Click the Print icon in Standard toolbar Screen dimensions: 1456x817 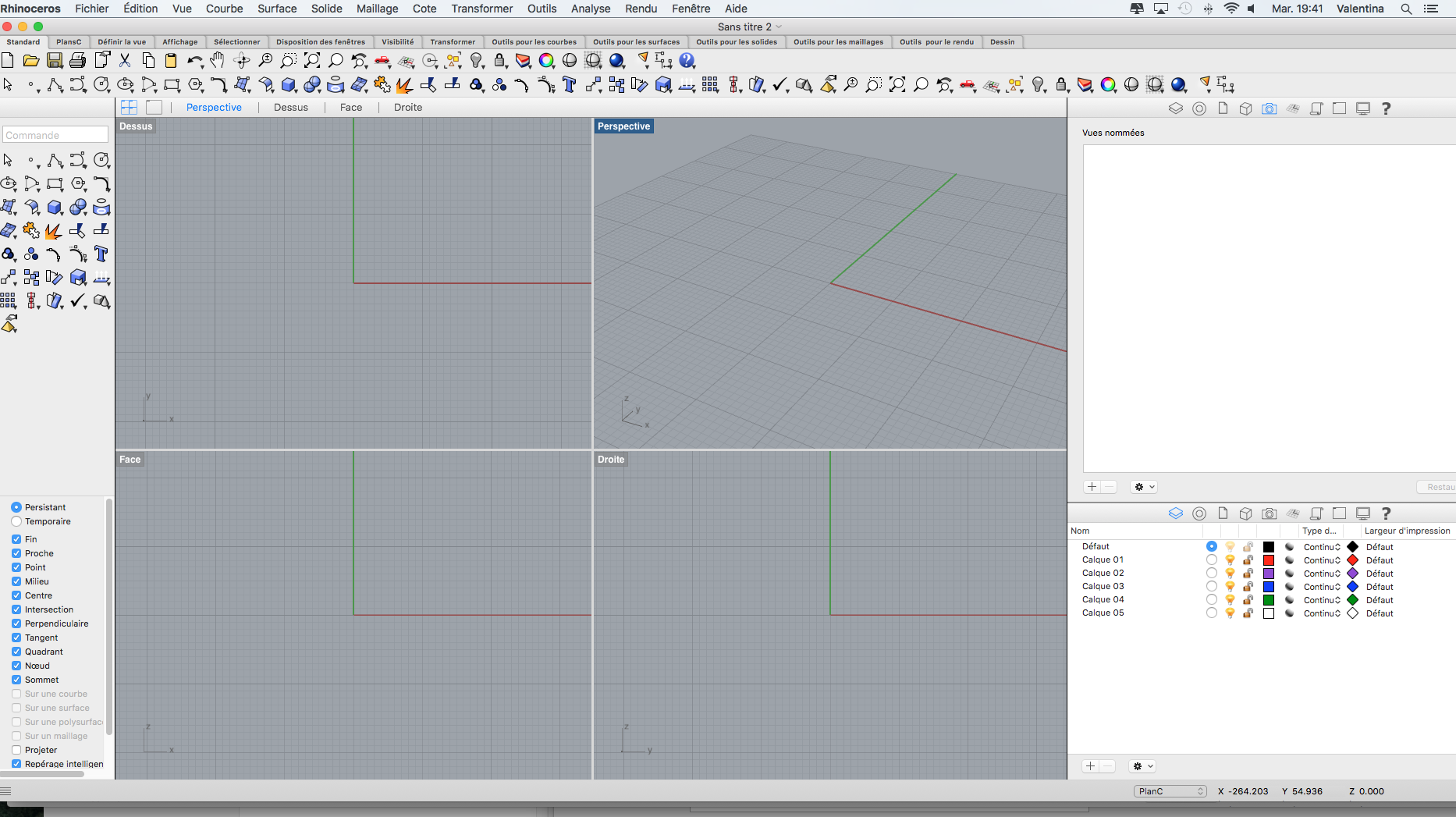click(x=78, y=61)
